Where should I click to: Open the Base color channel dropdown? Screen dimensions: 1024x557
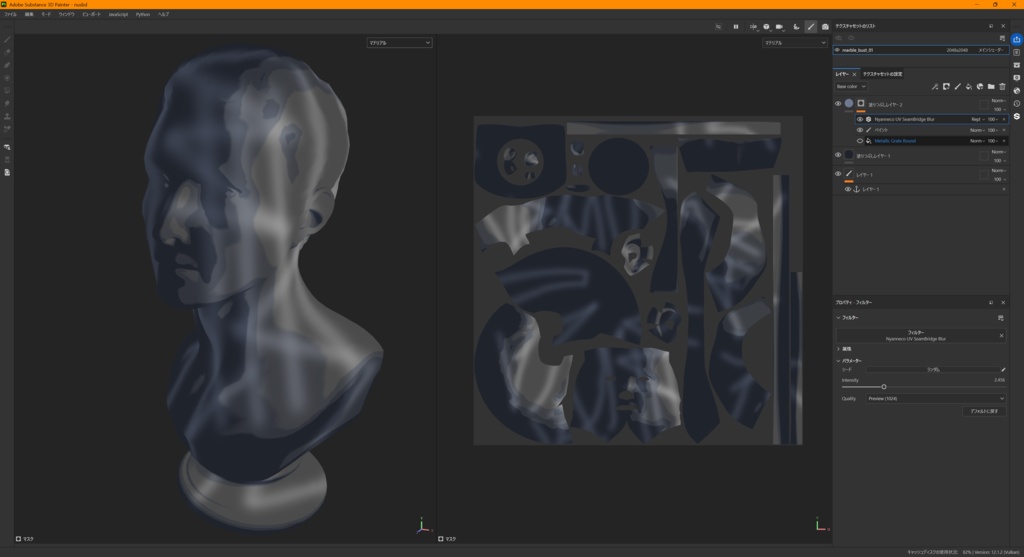coord(851,86)
